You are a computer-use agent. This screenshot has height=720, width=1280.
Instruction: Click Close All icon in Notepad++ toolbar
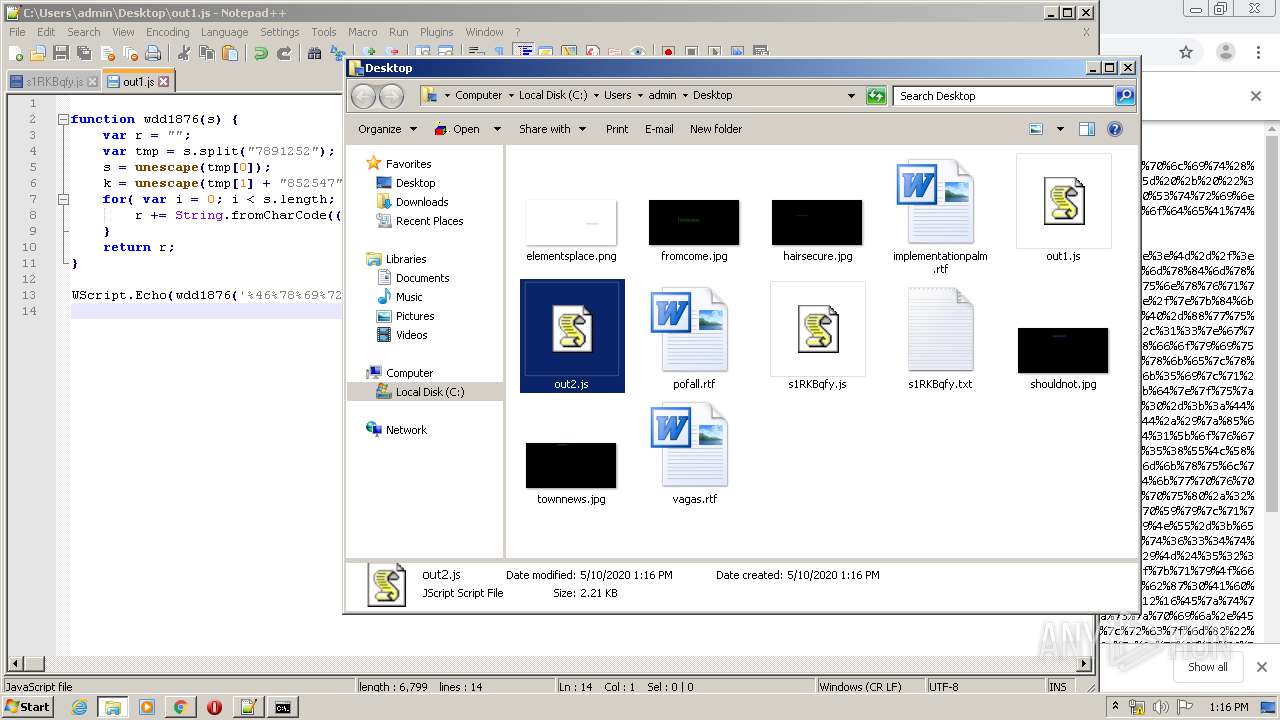pos(130,53)
